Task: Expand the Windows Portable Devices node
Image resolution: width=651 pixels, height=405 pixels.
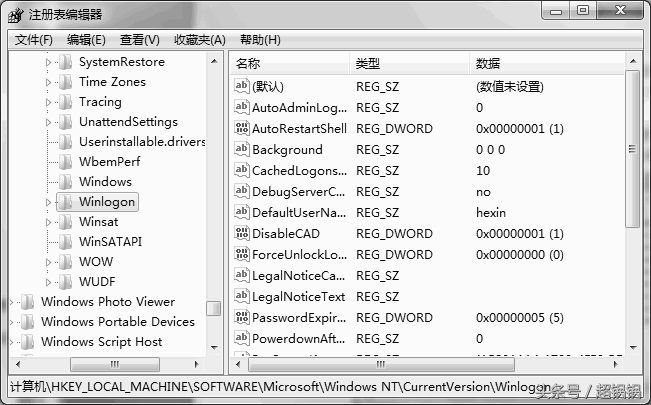Action: (x=12, y=322)
